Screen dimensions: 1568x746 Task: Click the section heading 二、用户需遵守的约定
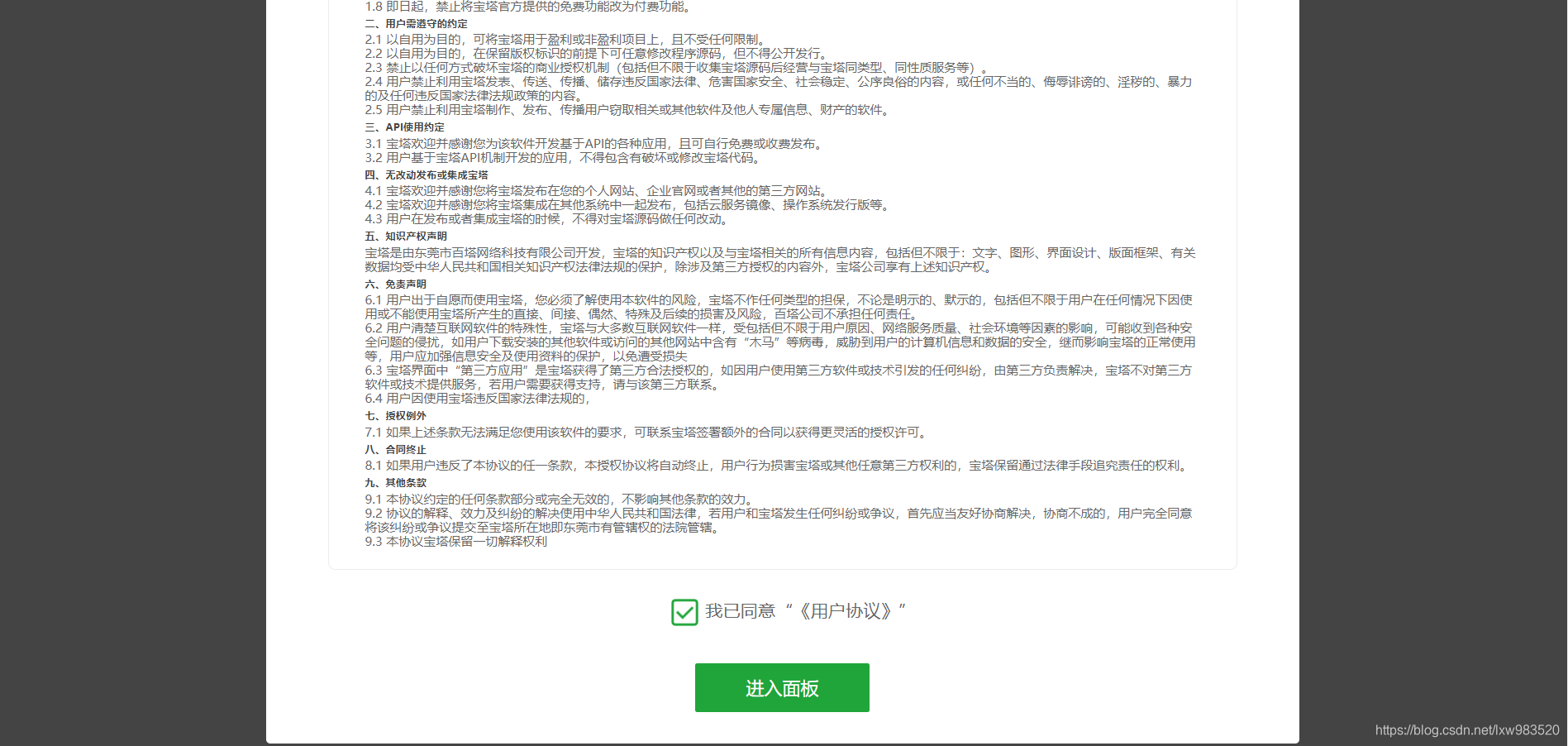[x=417, y=24]
